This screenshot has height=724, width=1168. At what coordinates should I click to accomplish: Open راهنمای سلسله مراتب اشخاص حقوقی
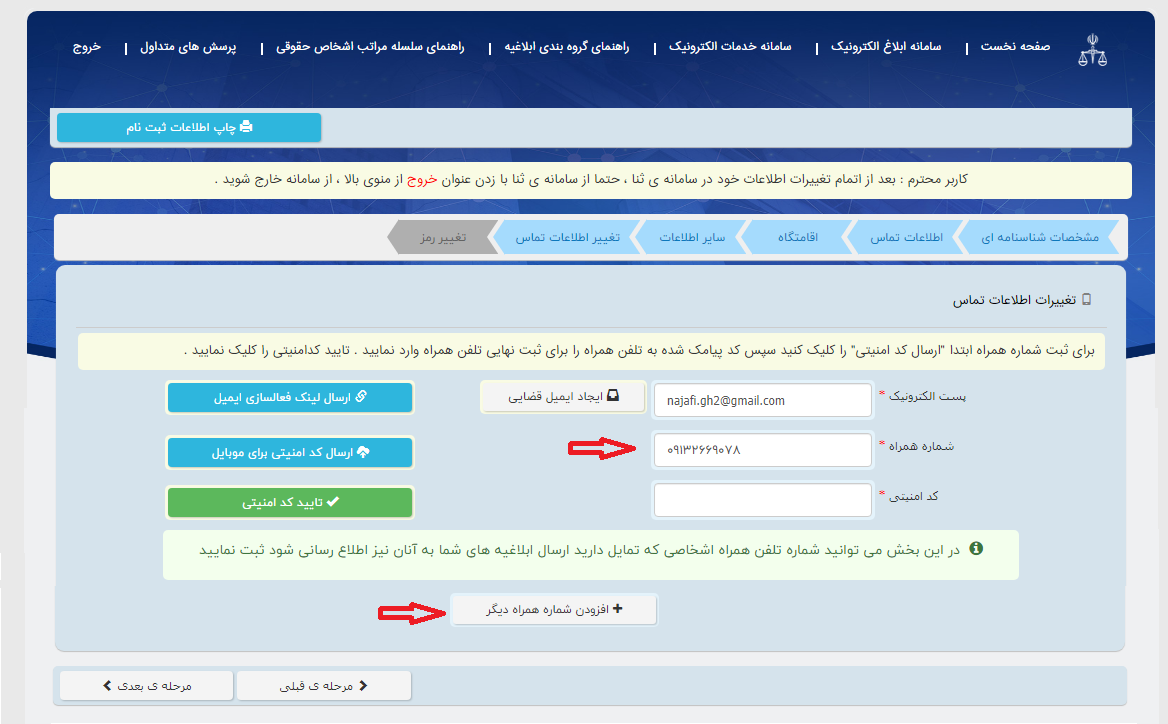click(370, 46)
